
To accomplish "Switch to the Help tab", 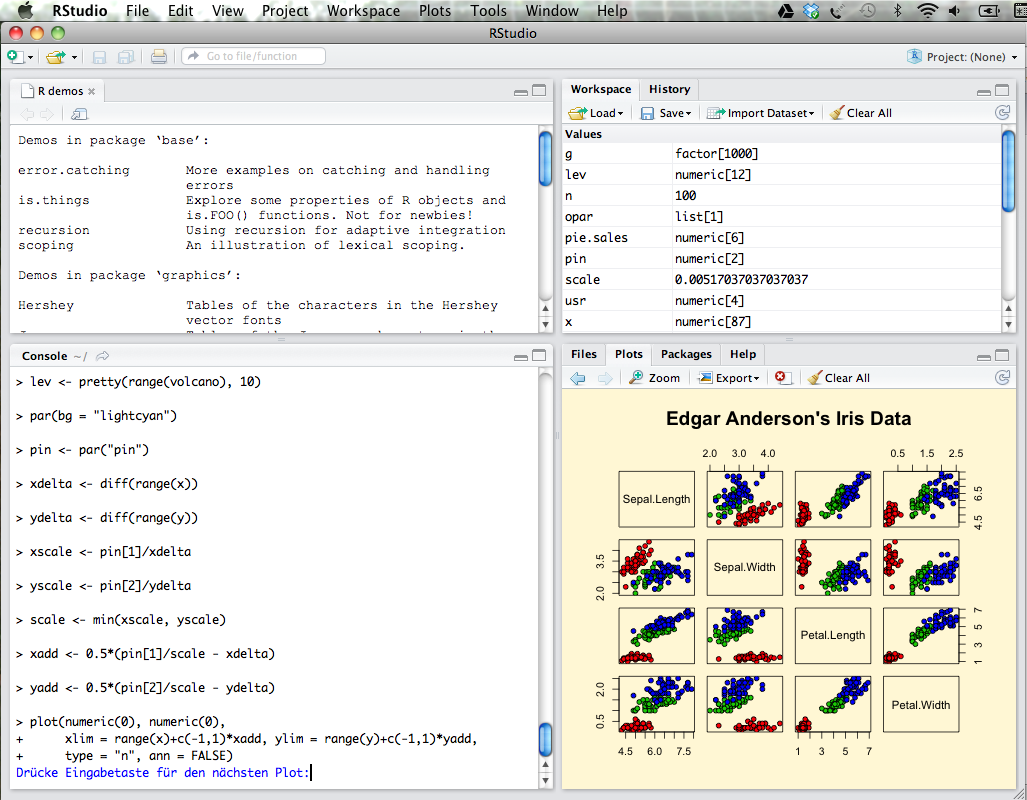I will click(743, 354).
